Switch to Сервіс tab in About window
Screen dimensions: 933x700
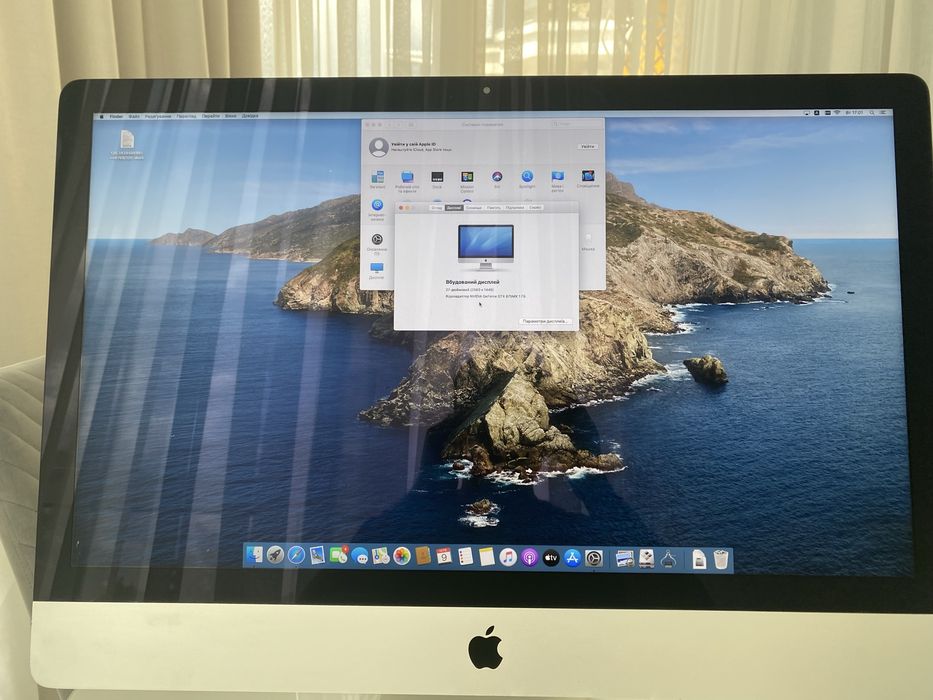tap(535, 208)
